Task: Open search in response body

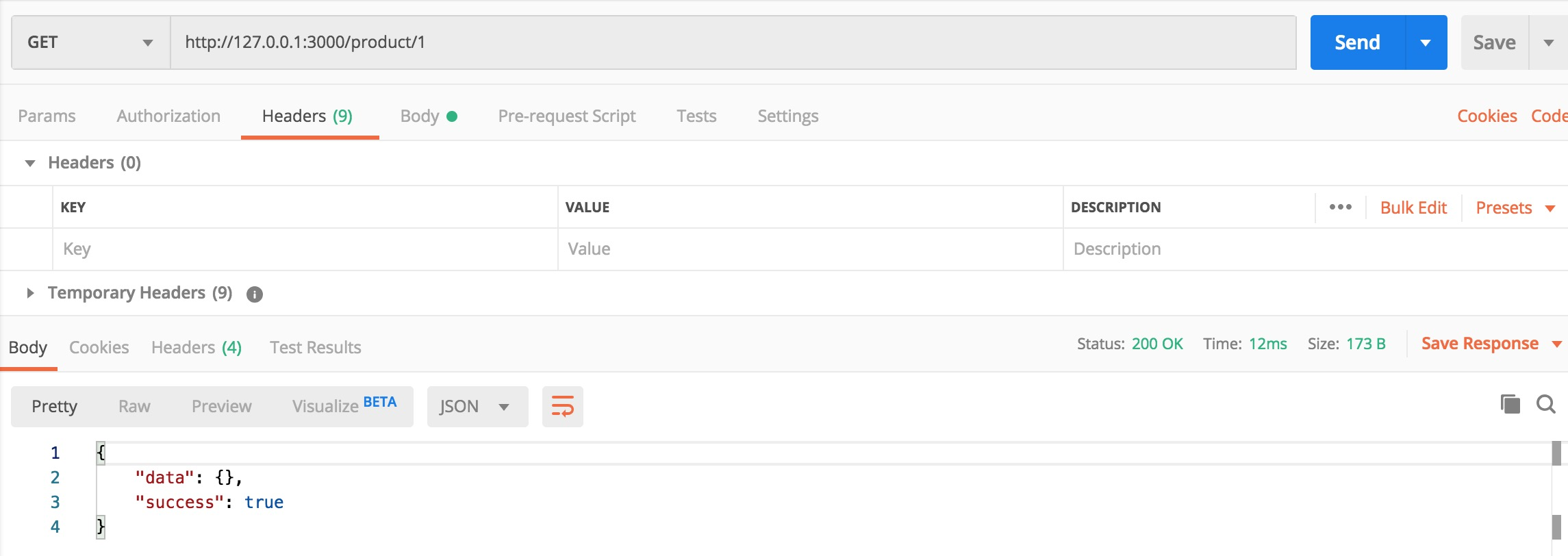Action: tap(1545, 405)
